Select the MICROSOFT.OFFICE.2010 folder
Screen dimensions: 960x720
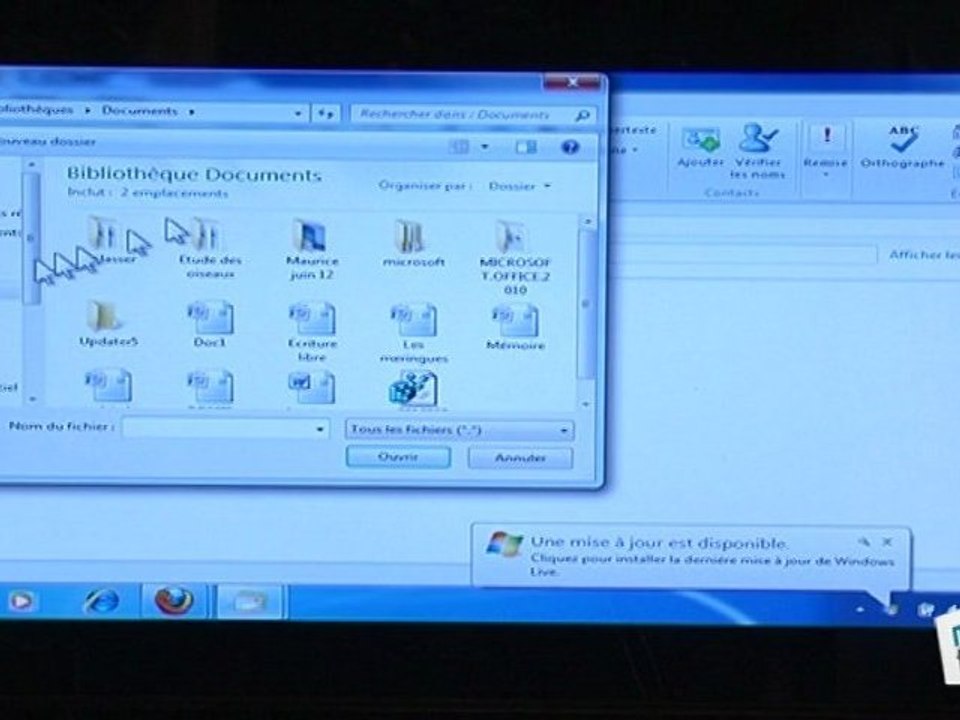point(512,236)
